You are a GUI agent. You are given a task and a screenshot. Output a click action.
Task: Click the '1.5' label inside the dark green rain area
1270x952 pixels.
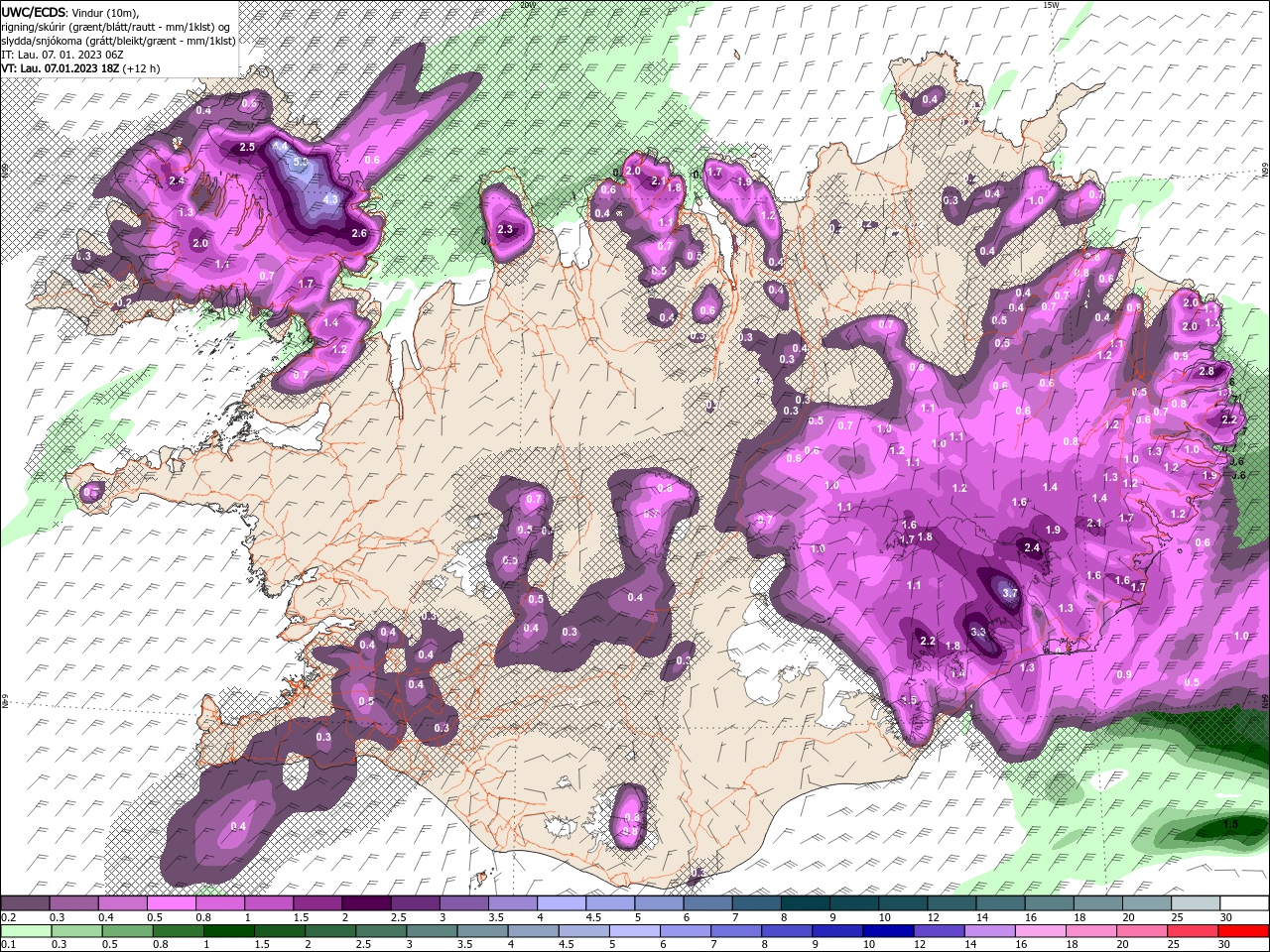(x=1230, y=824)
